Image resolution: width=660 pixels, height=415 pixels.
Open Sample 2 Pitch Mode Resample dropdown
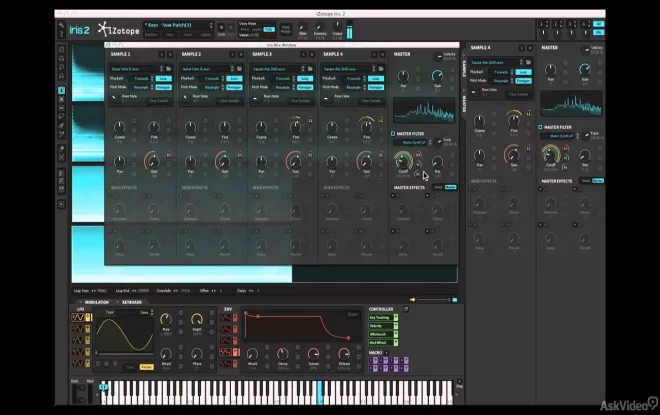[x=212, y=87]
